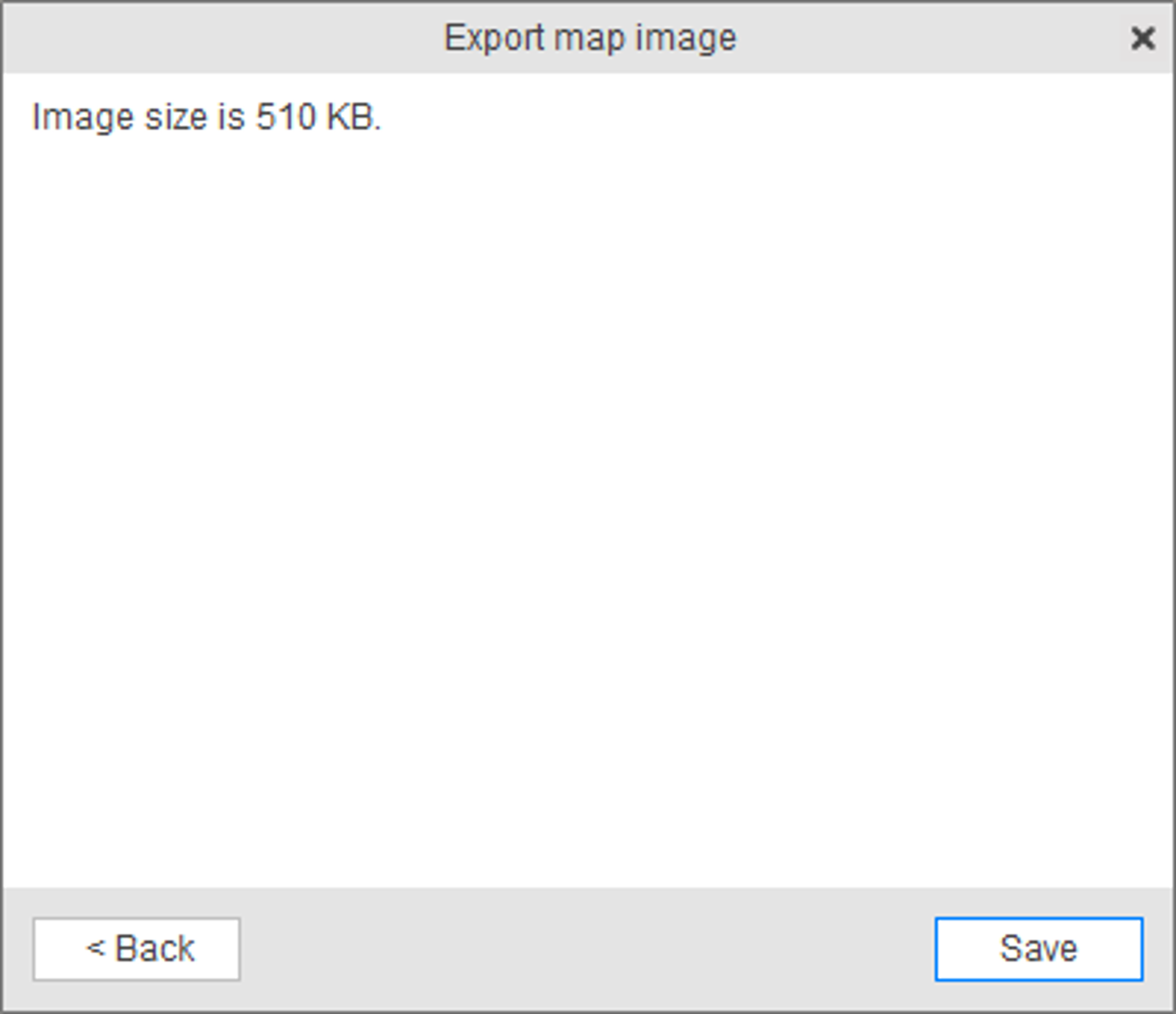The height and width of the screenshot is (1014, 1176).
Task: Step back one page in export wizard
Action: click(137, 949)
